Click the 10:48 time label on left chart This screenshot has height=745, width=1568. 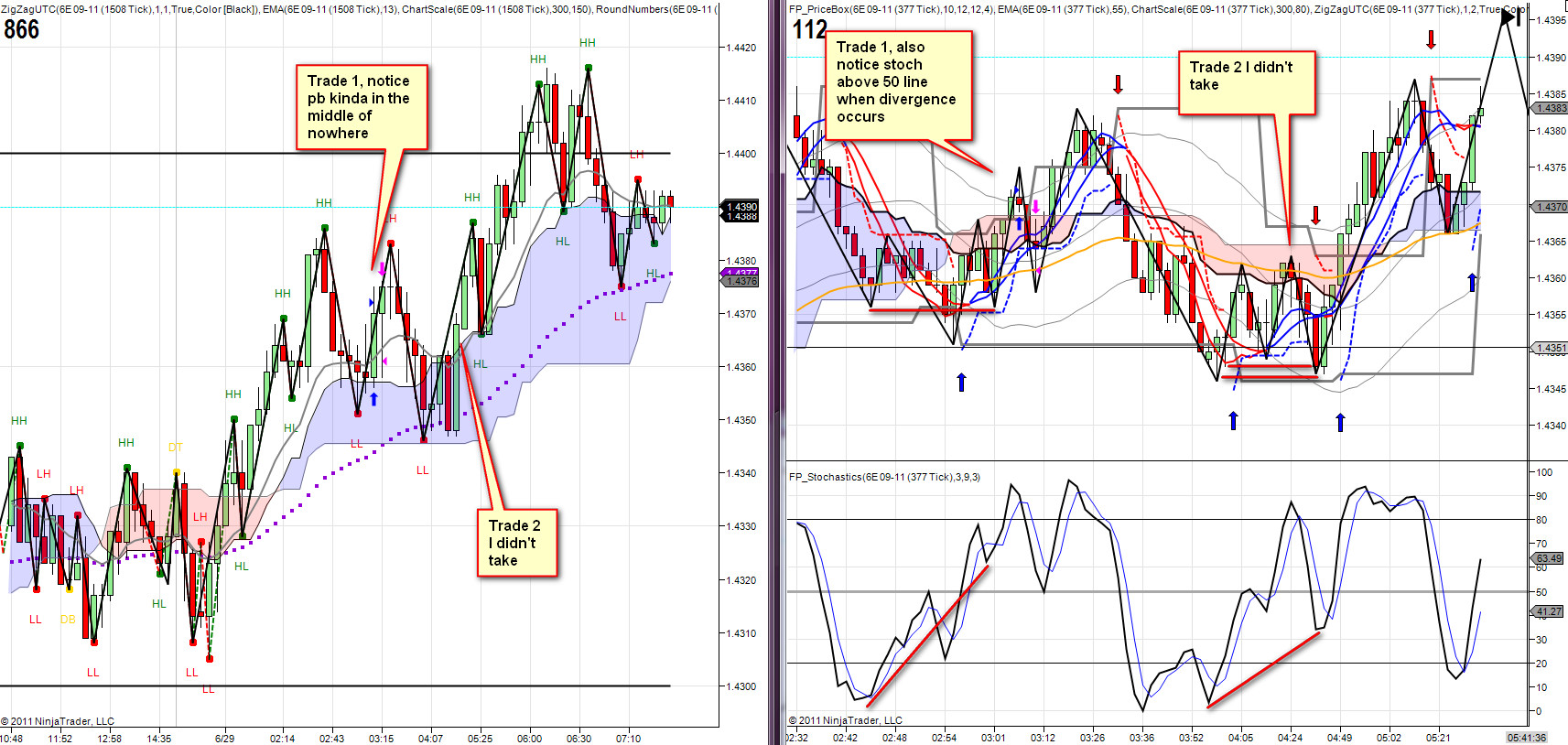click(x=12, y=739)
